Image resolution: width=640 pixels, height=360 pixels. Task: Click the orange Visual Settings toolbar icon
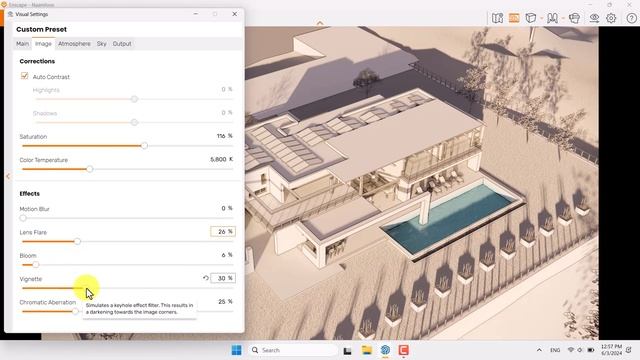click(514, 18)
